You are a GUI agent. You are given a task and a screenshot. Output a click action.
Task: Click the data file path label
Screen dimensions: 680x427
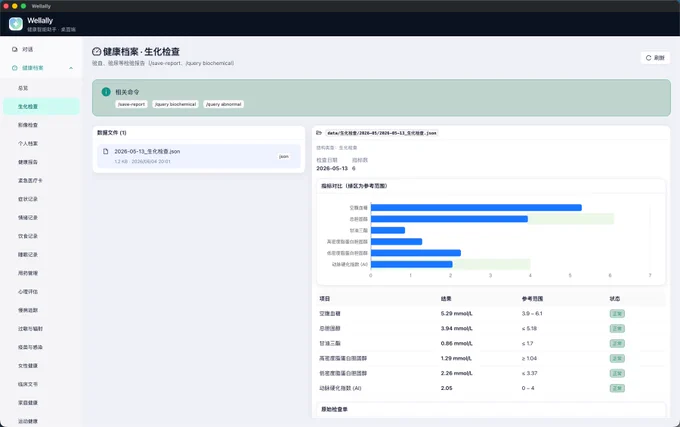[x=382, y=133]
